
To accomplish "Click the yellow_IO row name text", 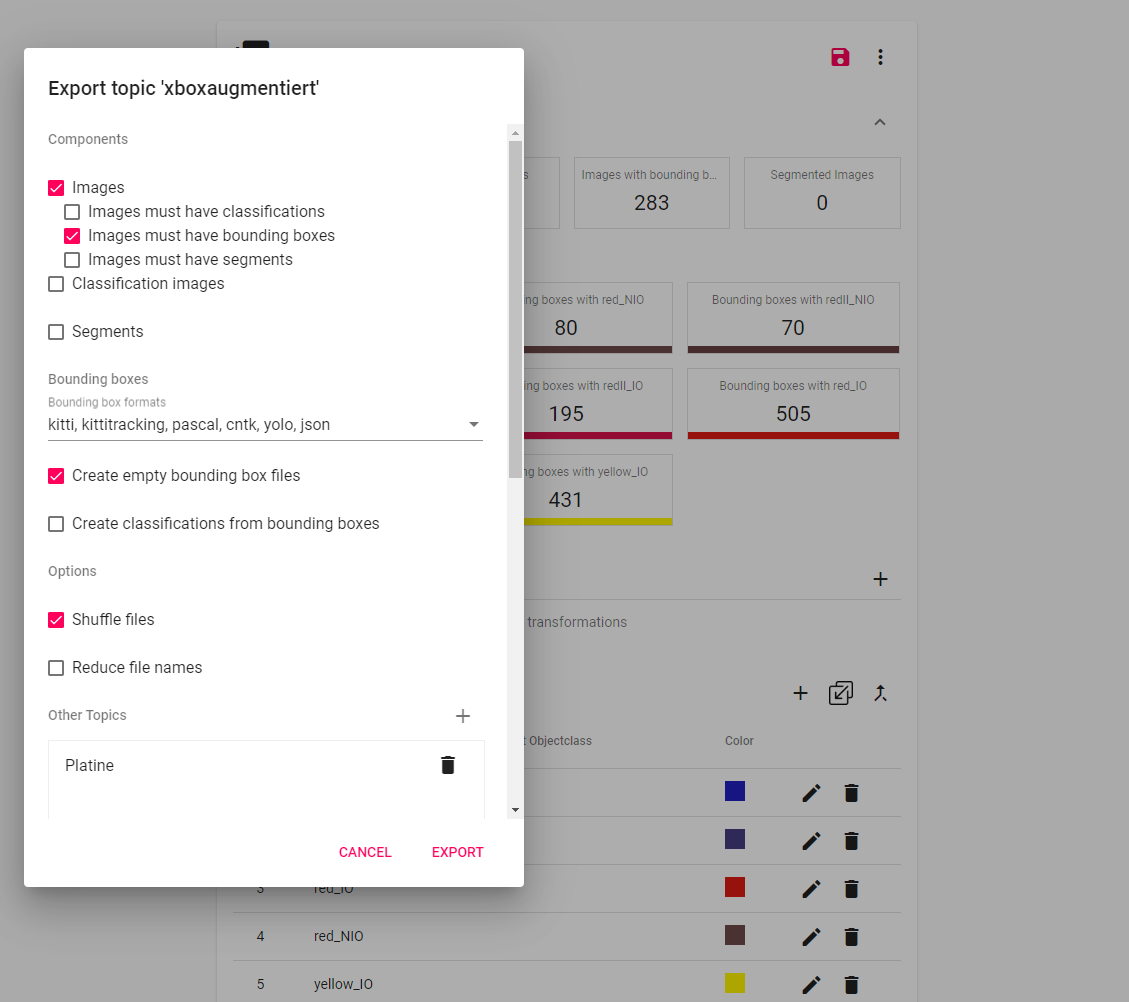I will (x=343, y=984).
